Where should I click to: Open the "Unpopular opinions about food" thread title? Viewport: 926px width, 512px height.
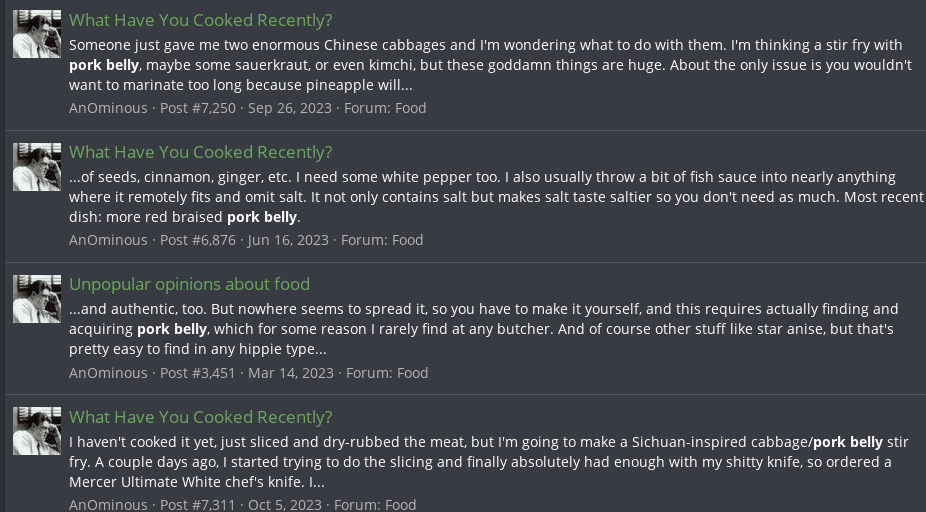189,284
